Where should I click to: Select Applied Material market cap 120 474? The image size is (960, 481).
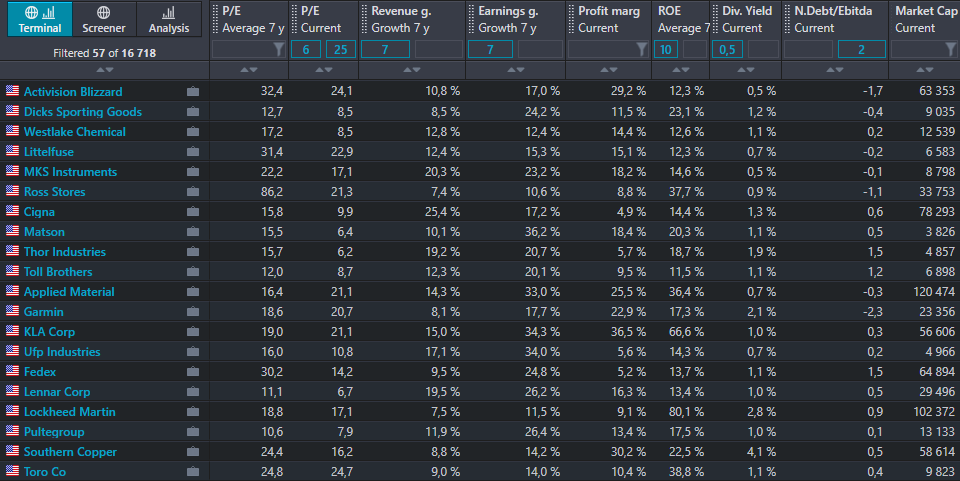pos(934,292)
